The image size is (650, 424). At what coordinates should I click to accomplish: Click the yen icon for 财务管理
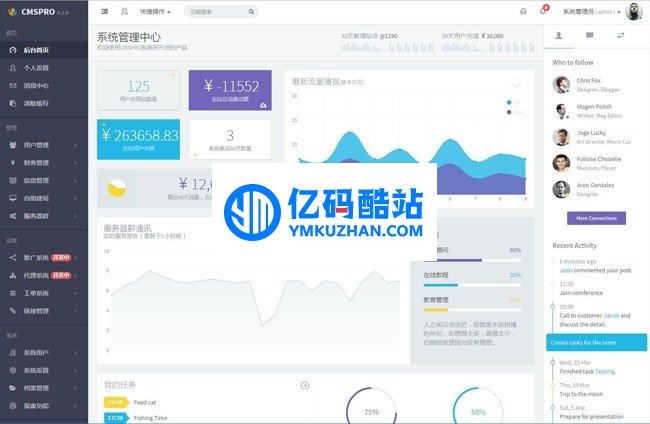[x=13, y=163]
